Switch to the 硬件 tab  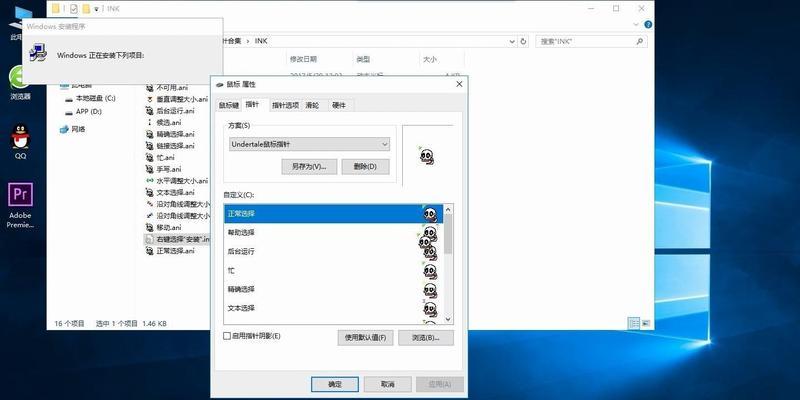coord(339,105)
